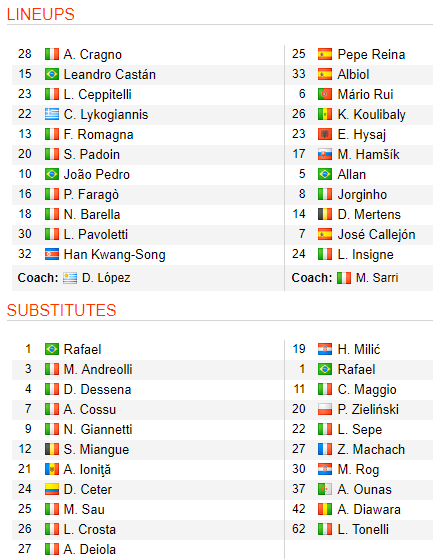Click the Greek flag next to C. Lykogiannis

[52, 114]
